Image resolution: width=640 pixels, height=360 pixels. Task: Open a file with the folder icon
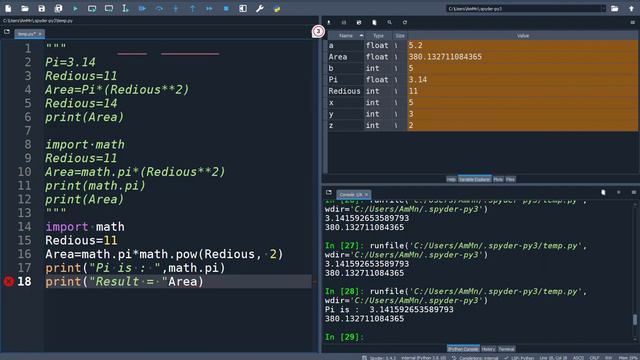(x=25, y=8)
